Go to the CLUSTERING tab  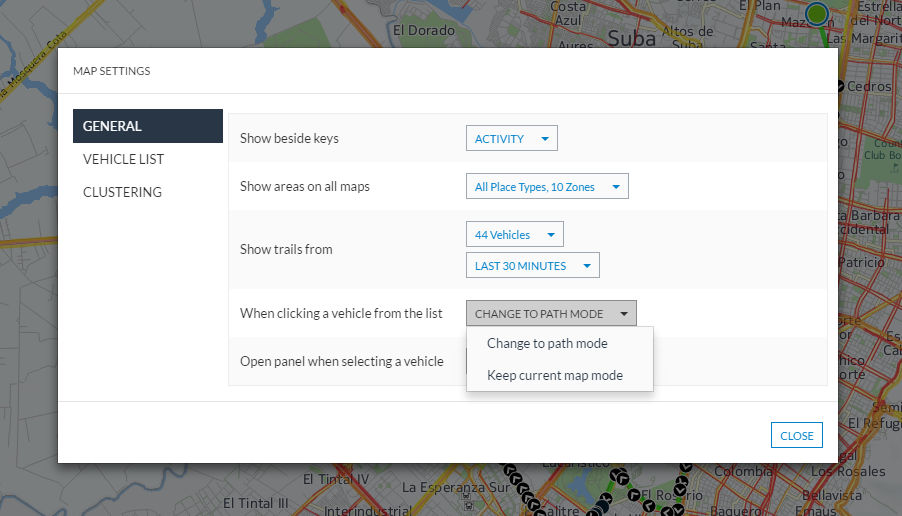pos(122,192)
